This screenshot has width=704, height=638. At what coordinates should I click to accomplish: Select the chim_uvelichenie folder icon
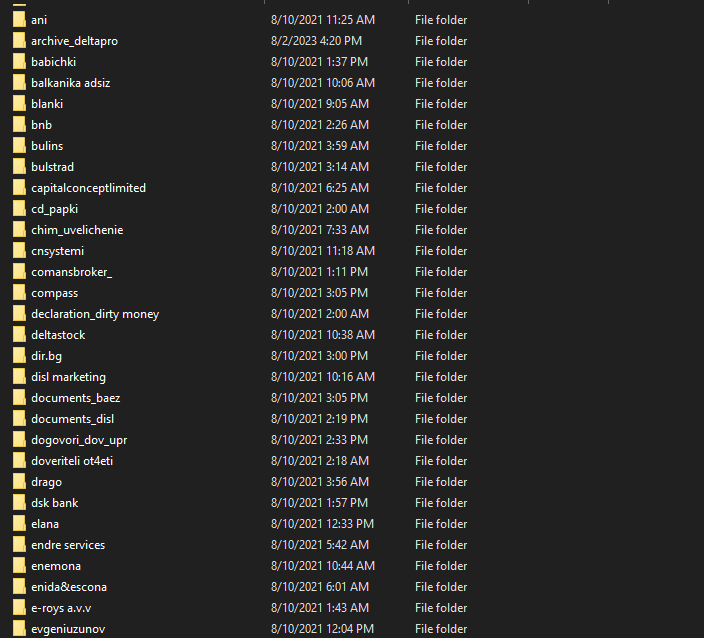(x=19, y=230)
